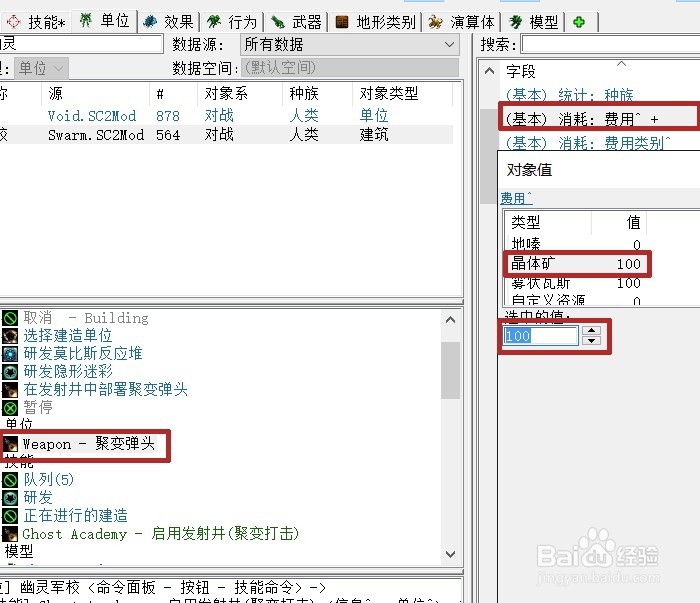Click the 正在进行的建造 icon

10,515
